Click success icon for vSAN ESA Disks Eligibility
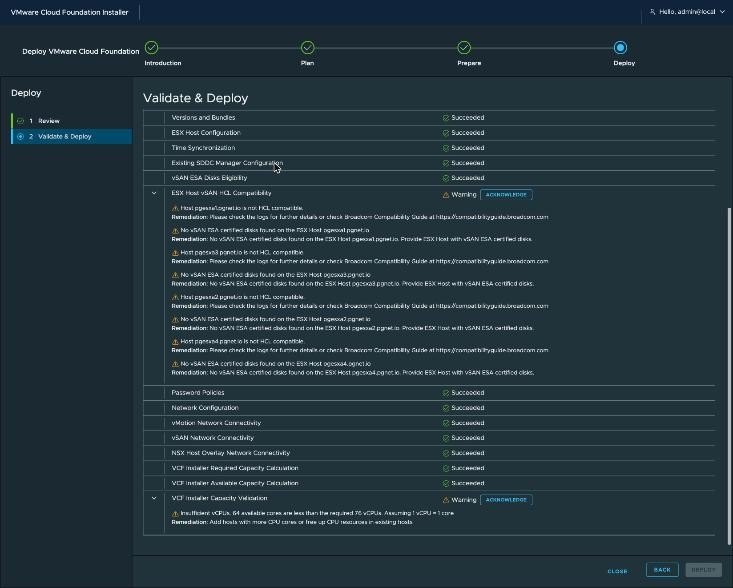The image size is (733, 588). click(x=446, y=178)
